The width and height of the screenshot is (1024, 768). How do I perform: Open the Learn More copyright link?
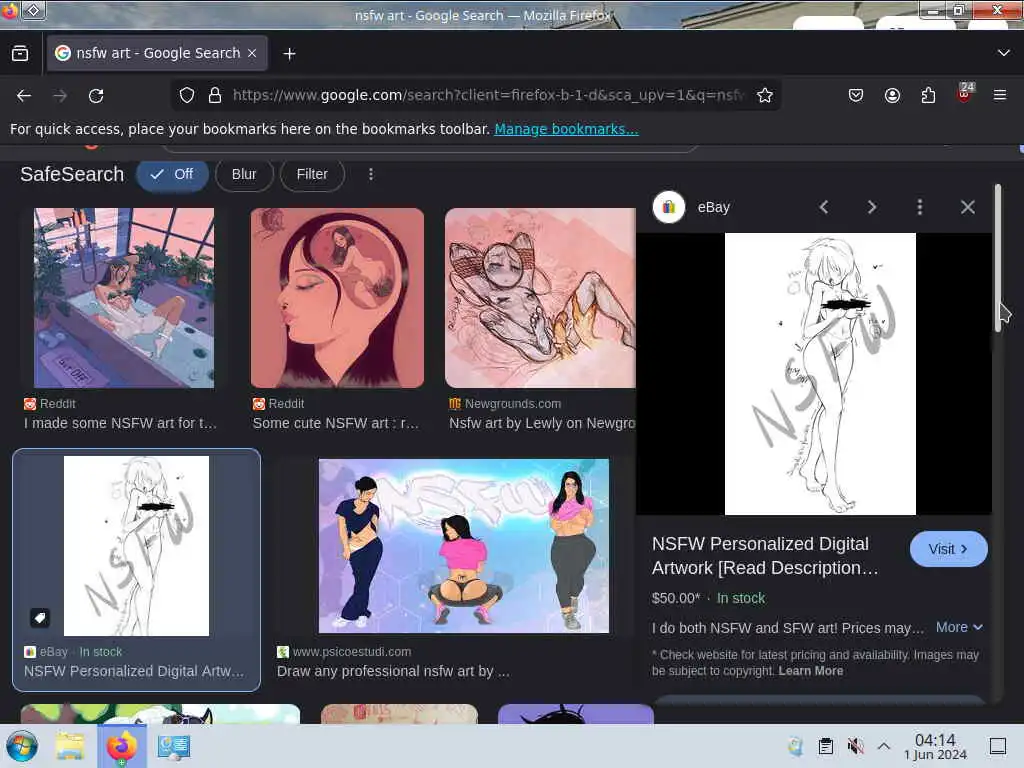click(x=810, y=671)
